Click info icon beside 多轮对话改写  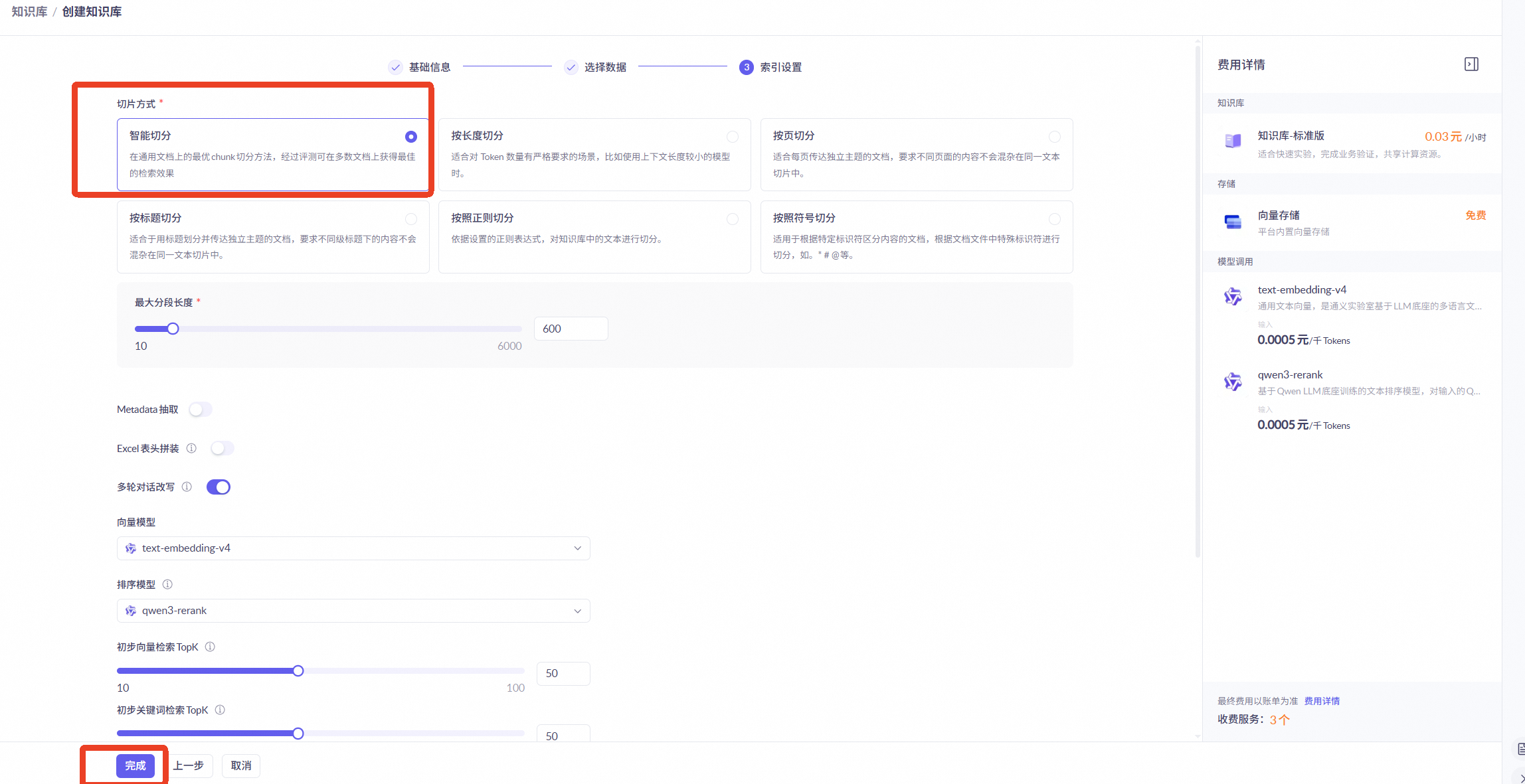(x=187, y=487)
